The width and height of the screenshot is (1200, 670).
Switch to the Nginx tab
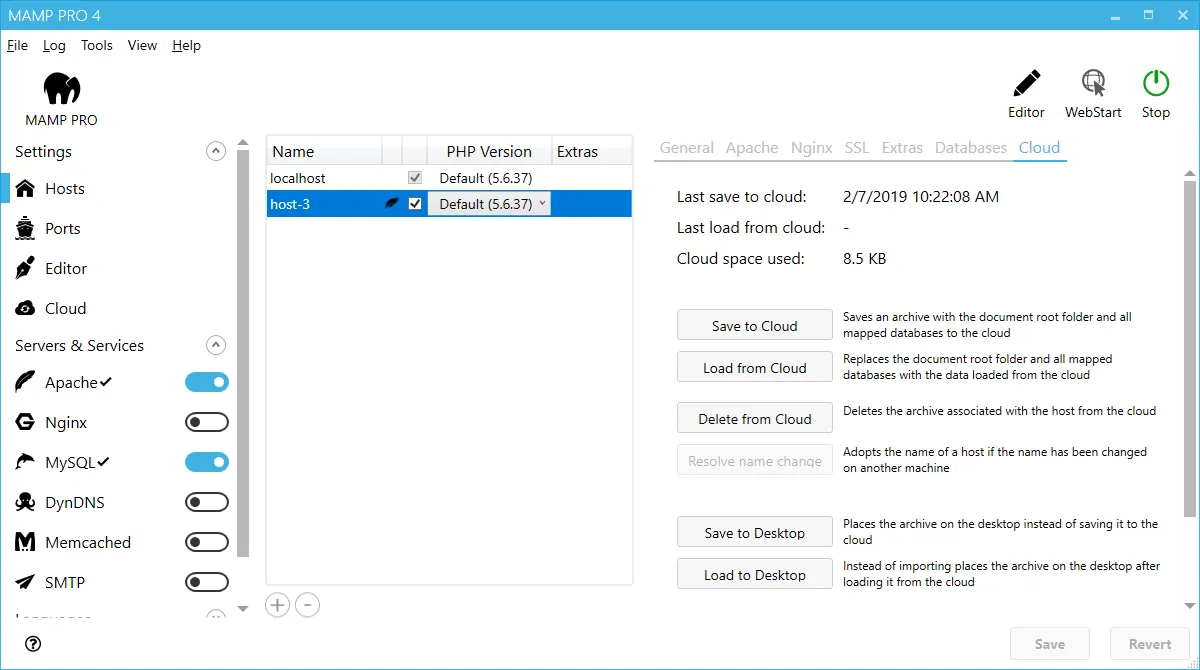[811, 147]
